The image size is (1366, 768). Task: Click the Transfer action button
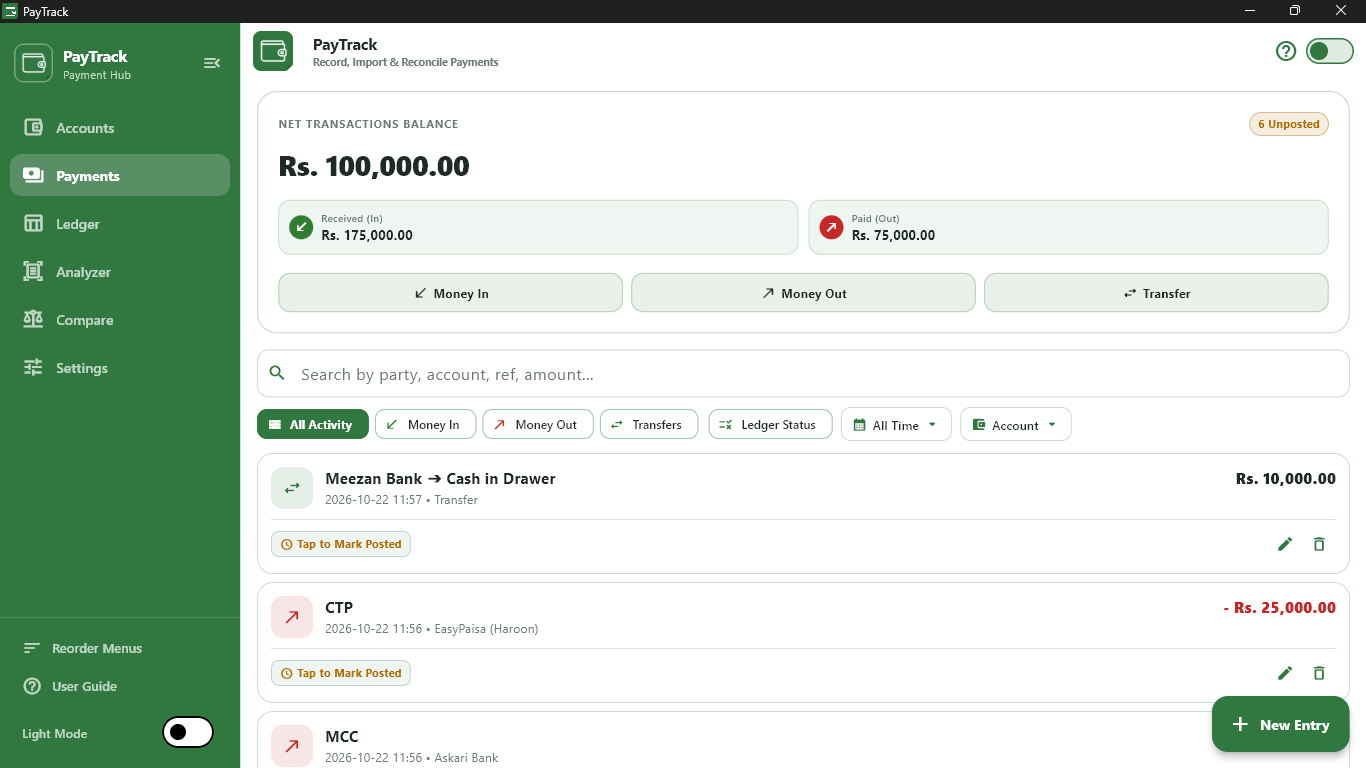click(1156, 293)
